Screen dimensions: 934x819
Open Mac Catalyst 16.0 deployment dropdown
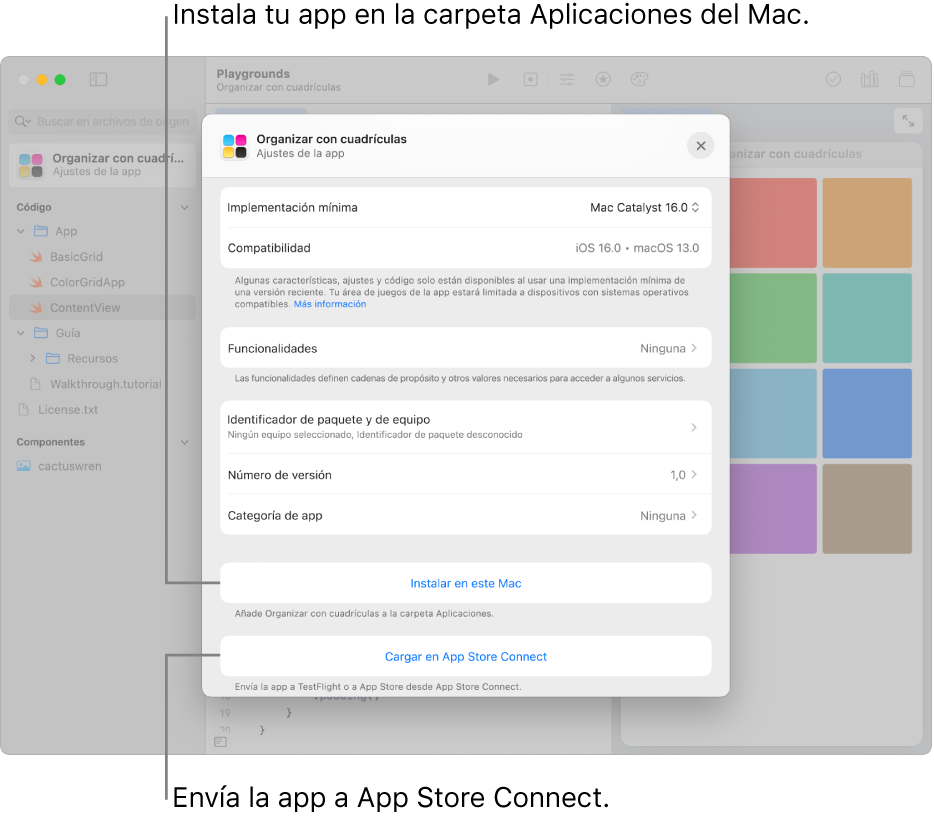(x=645, y=207)
